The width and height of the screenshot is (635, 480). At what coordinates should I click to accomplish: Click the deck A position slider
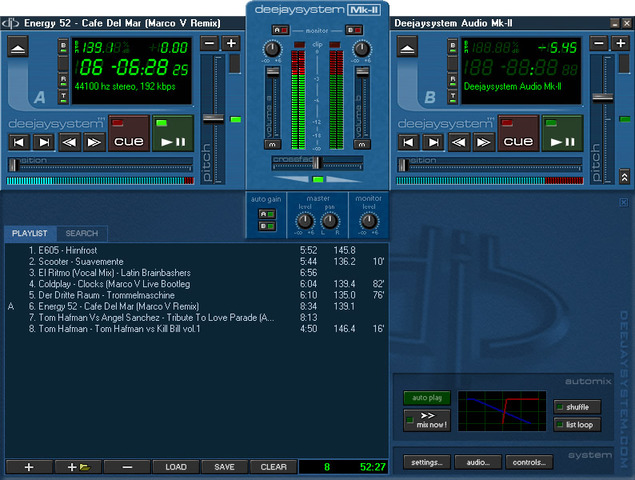point(100,165)
